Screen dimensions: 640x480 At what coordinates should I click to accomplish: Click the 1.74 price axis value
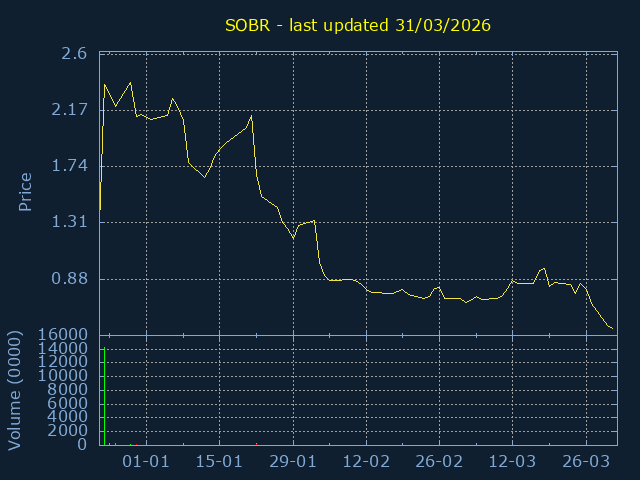click(x=68, y=166)
